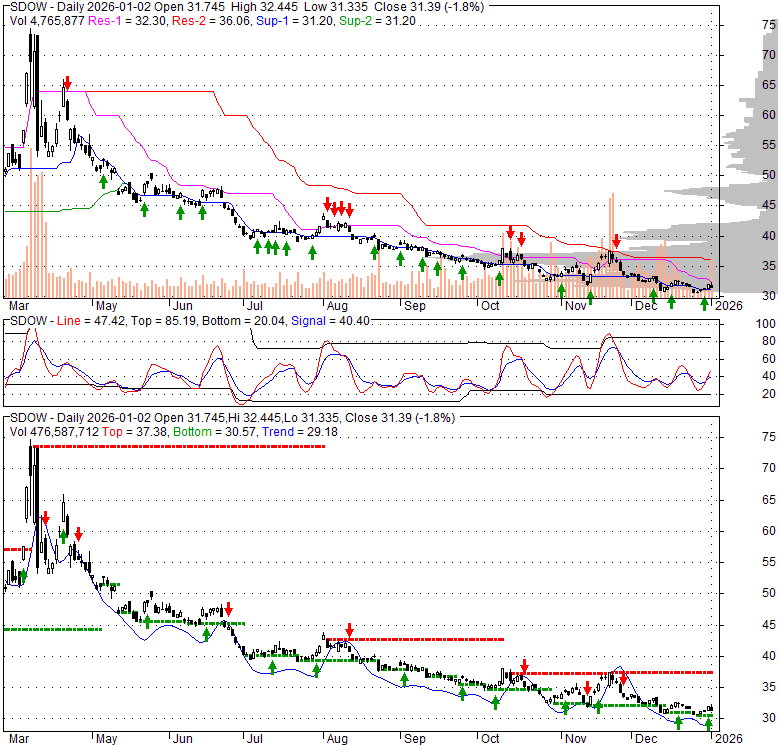
Task: Click the red sell arrow near 65 in top chart
Action: point(68,83)
